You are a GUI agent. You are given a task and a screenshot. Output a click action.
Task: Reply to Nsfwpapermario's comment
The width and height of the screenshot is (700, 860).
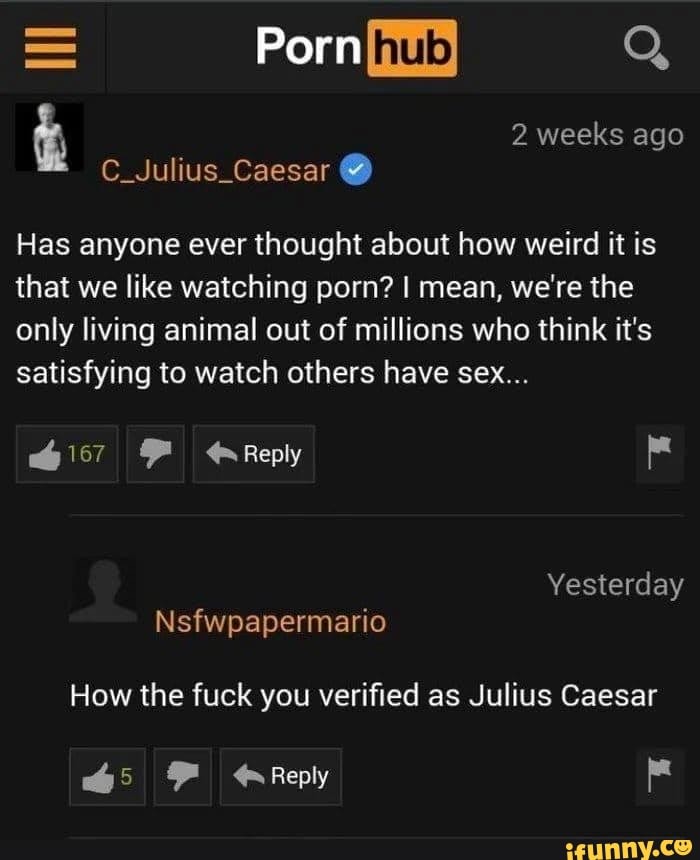281,777
